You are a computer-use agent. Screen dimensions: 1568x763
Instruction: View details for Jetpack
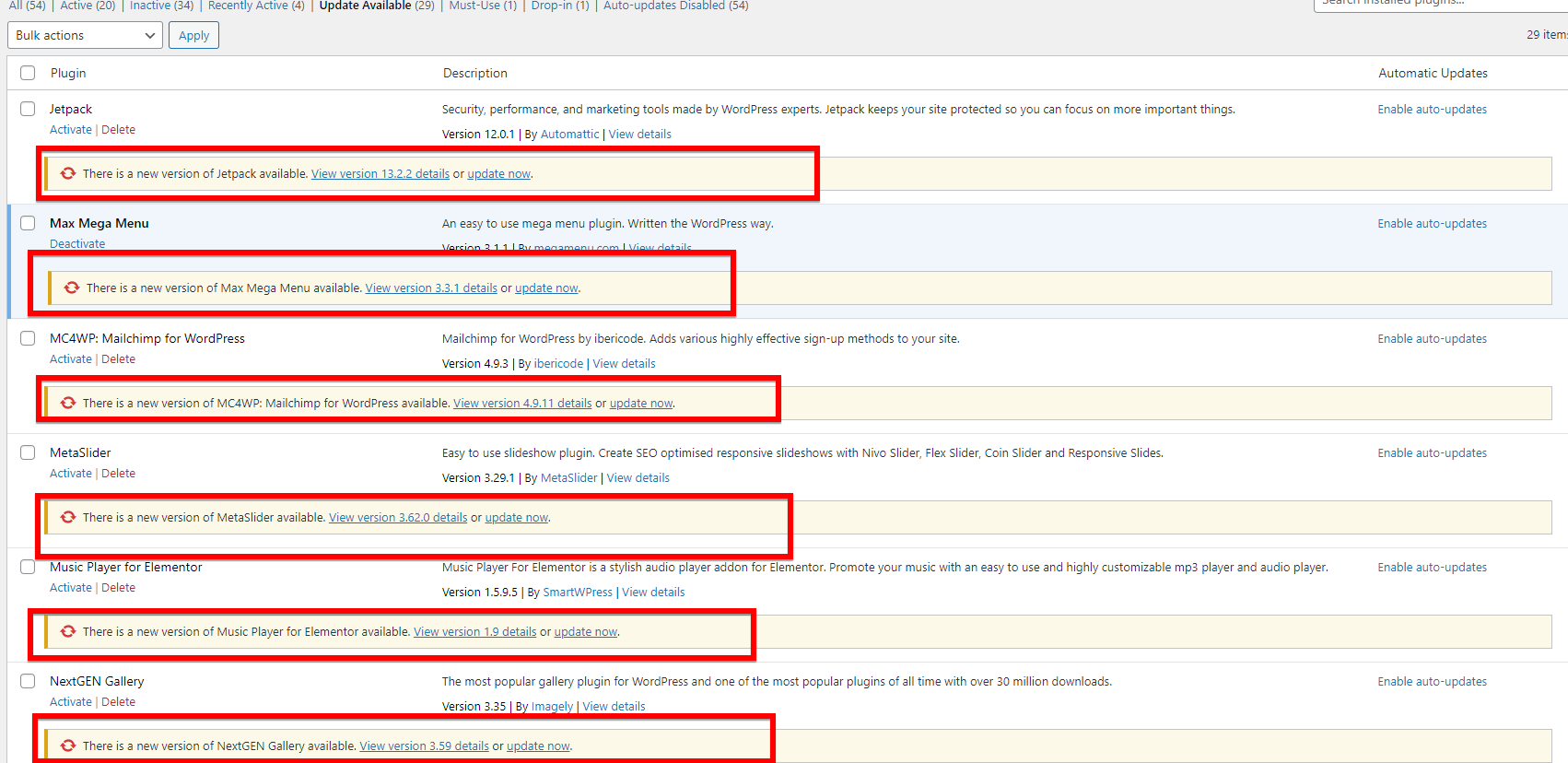(640, 135)
